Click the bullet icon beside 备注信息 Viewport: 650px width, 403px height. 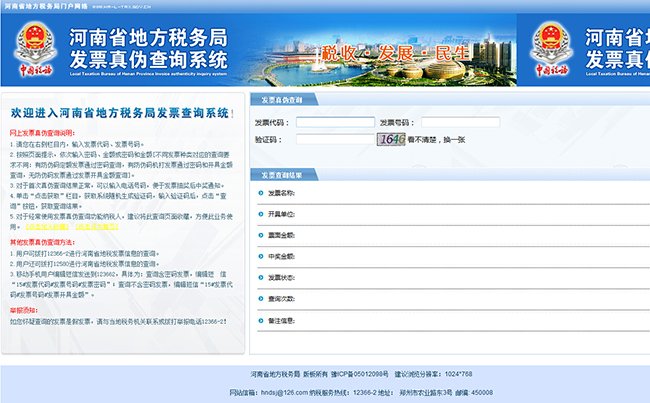[261, 321]
